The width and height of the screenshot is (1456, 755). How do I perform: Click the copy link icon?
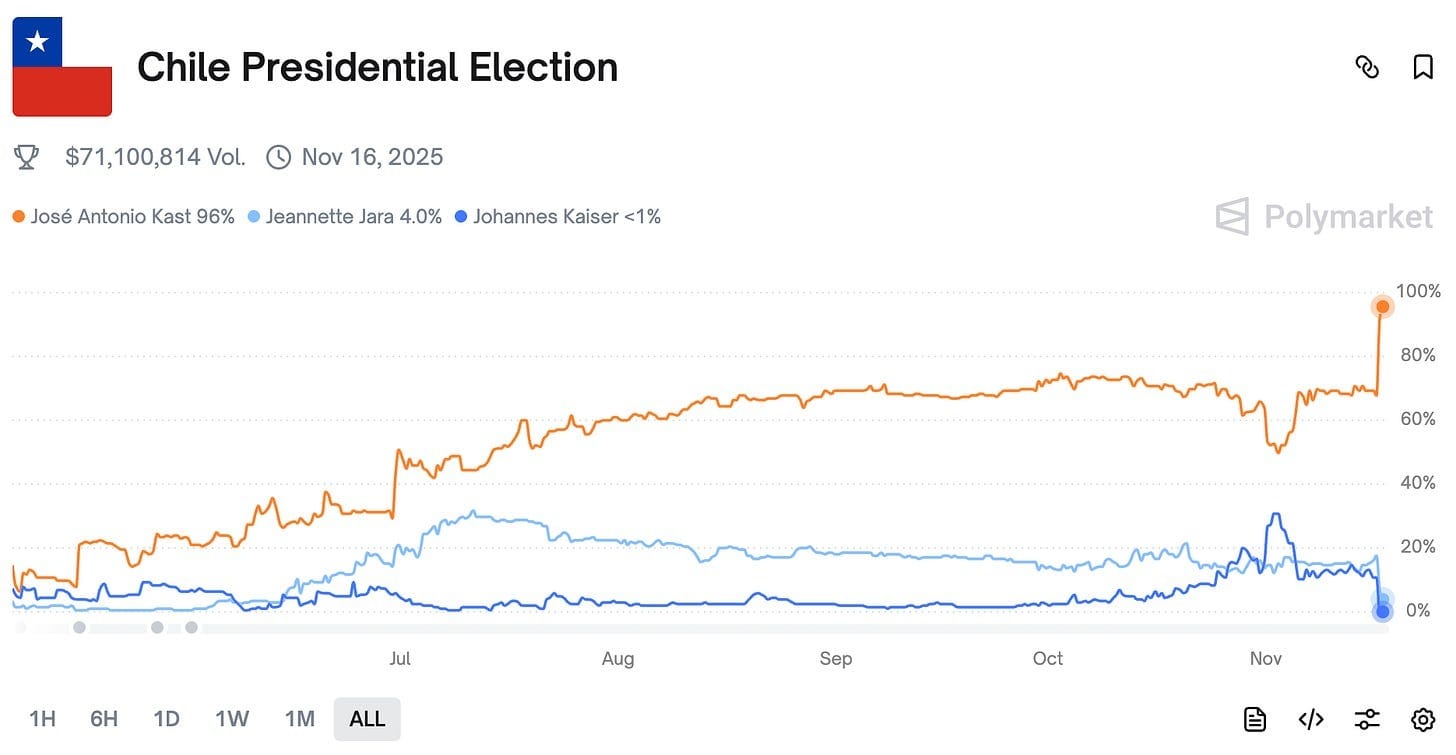[x=1367, y=67]
